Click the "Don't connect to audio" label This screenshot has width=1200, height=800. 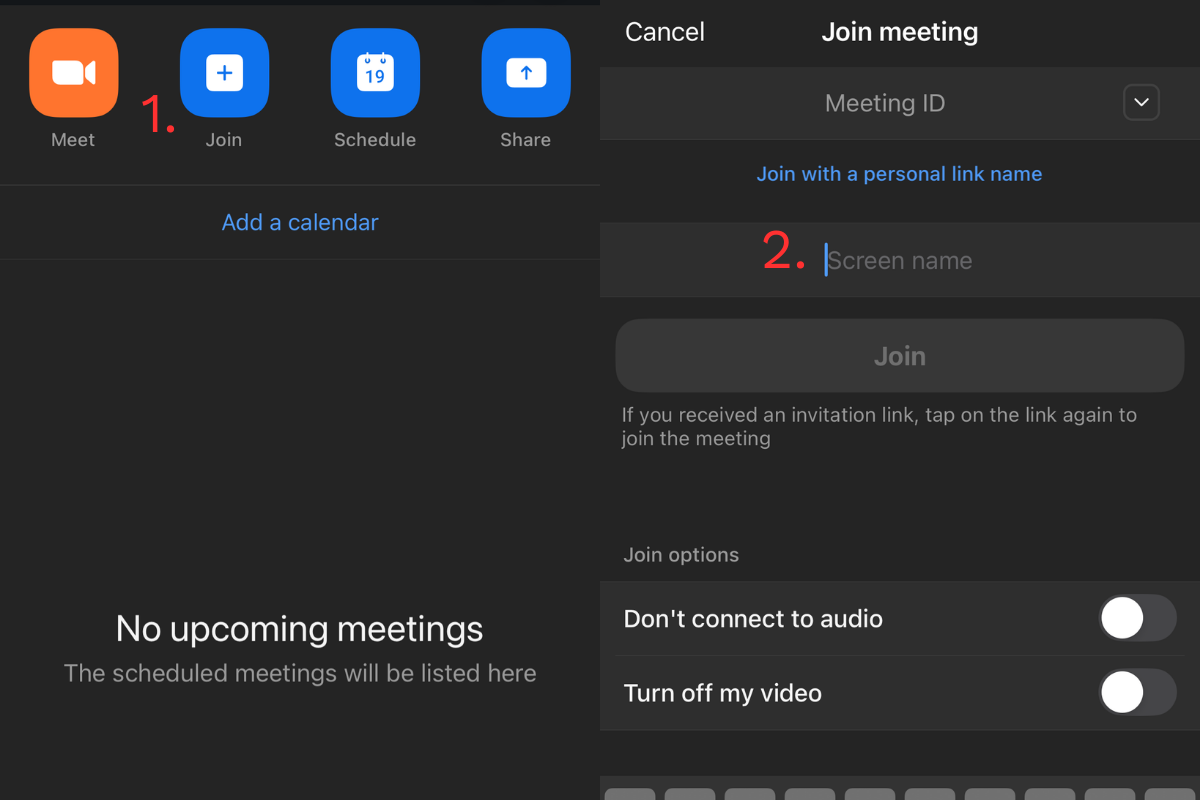753,619
